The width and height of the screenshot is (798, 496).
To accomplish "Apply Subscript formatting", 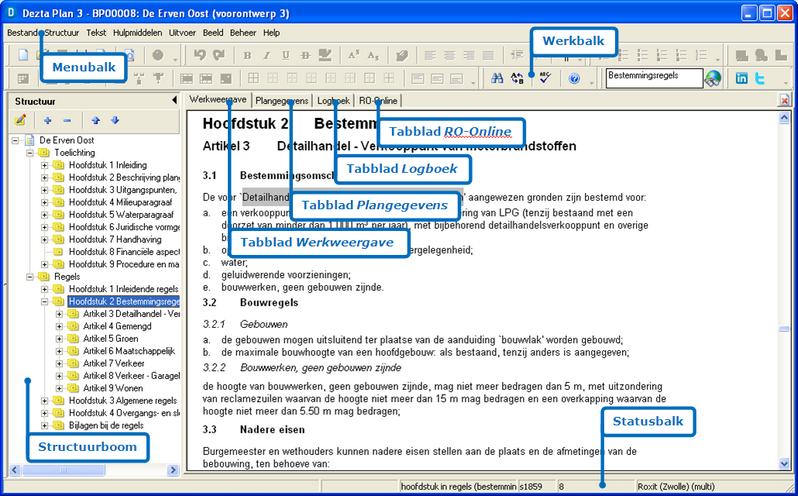I will pos(373,55).
